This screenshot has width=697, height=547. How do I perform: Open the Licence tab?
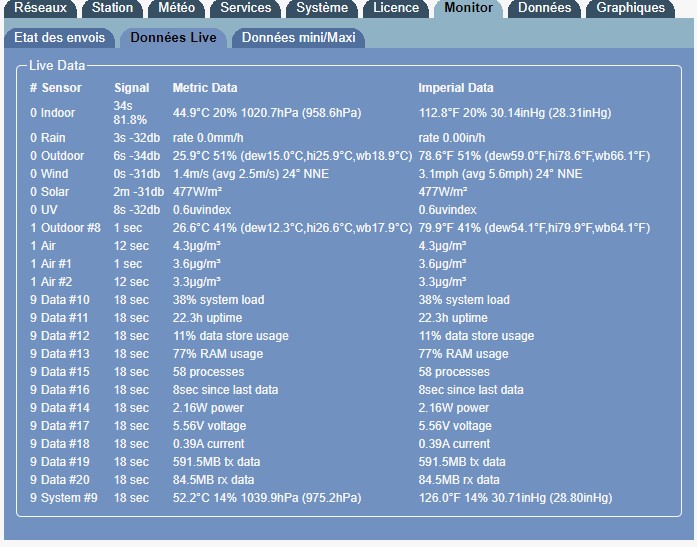396,8
